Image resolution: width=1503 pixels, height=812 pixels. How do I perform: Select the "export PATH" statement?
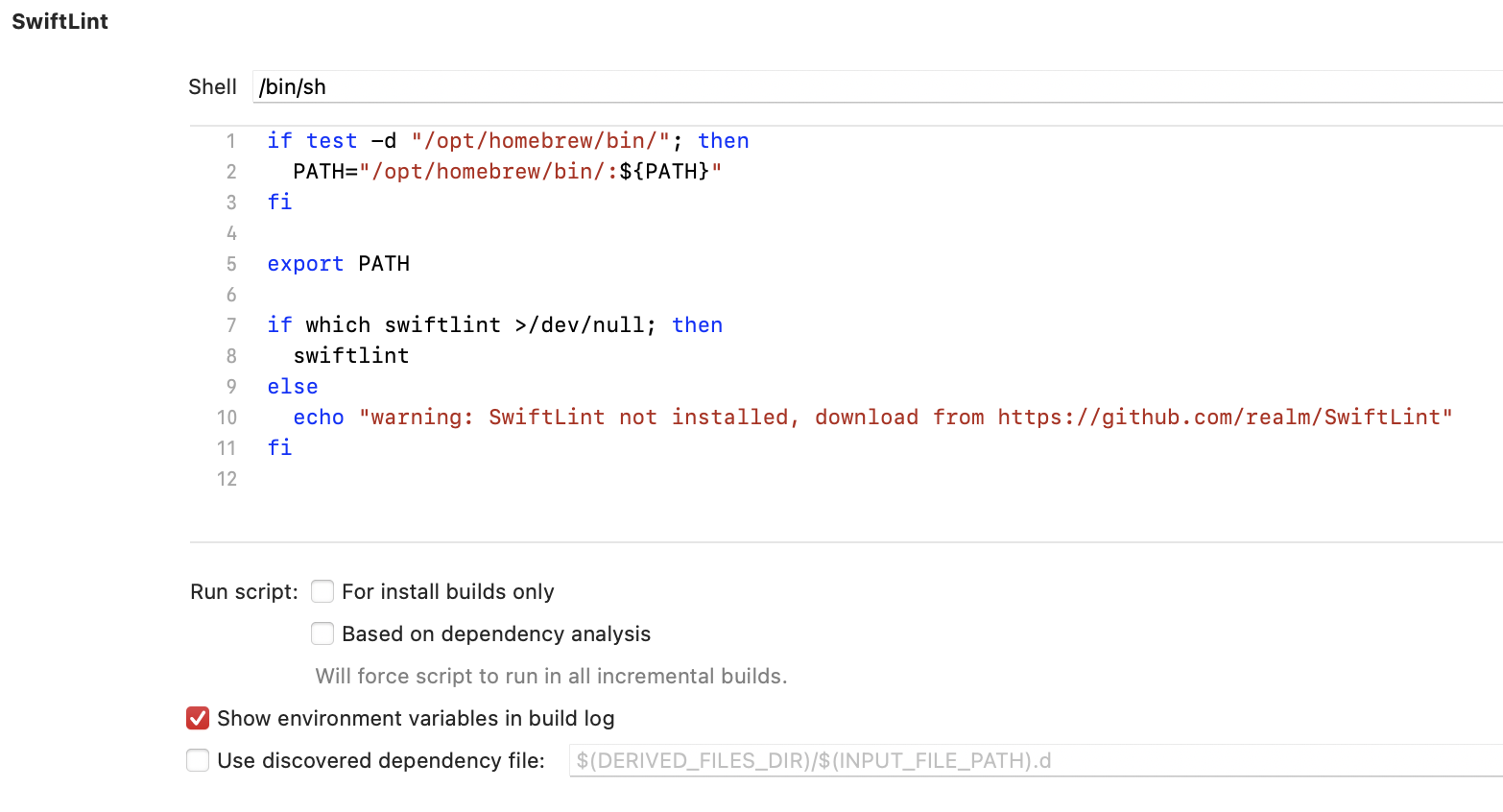click(338, 263)
